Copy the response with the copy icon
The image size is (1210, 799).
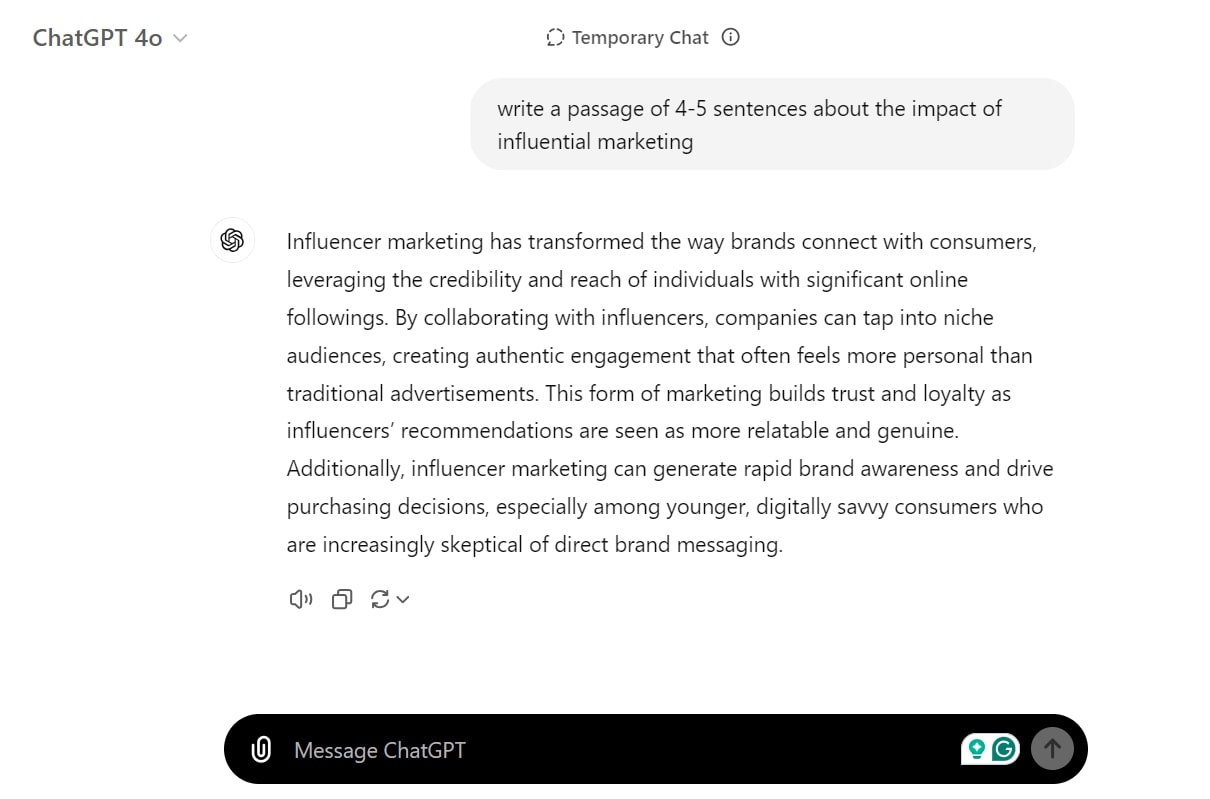pos(342,599)
